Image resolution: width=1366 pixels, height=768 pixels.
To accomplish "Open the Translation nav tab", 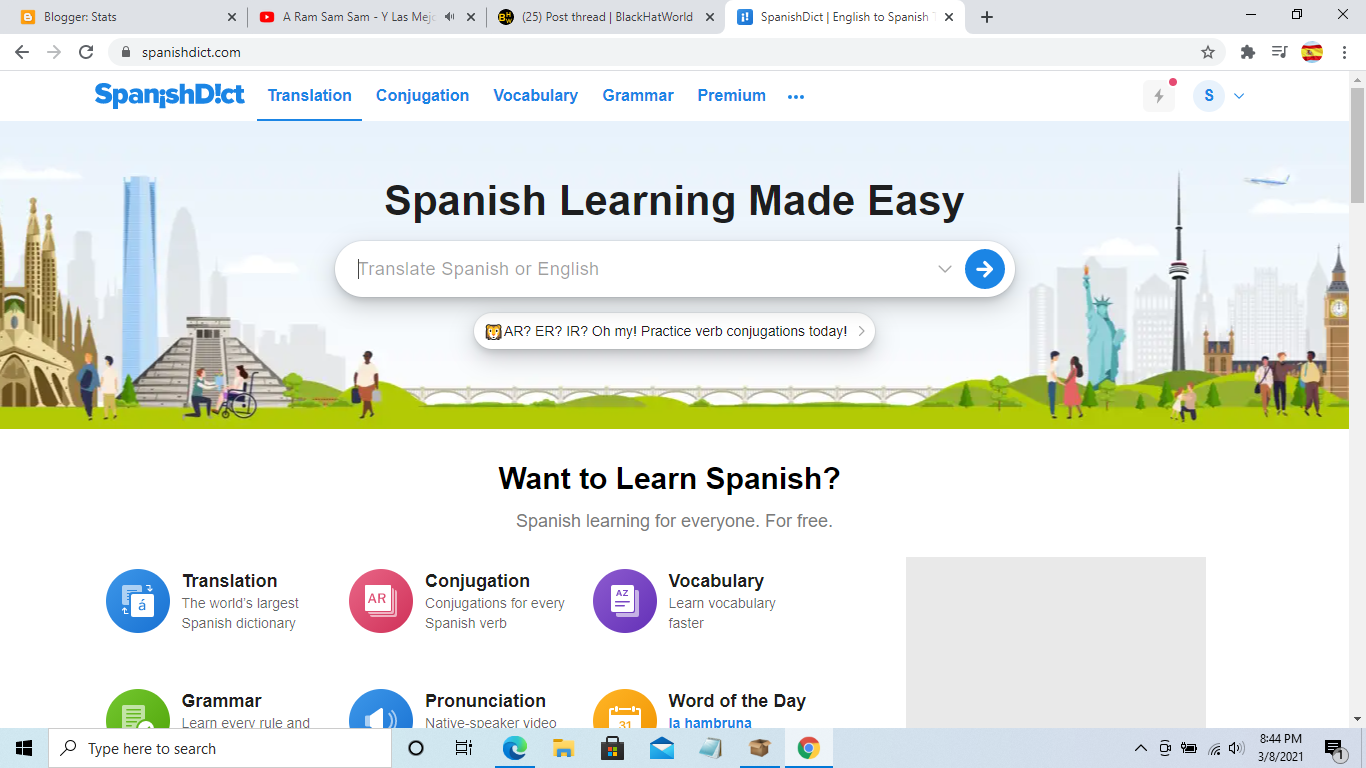I will (310, 96).
